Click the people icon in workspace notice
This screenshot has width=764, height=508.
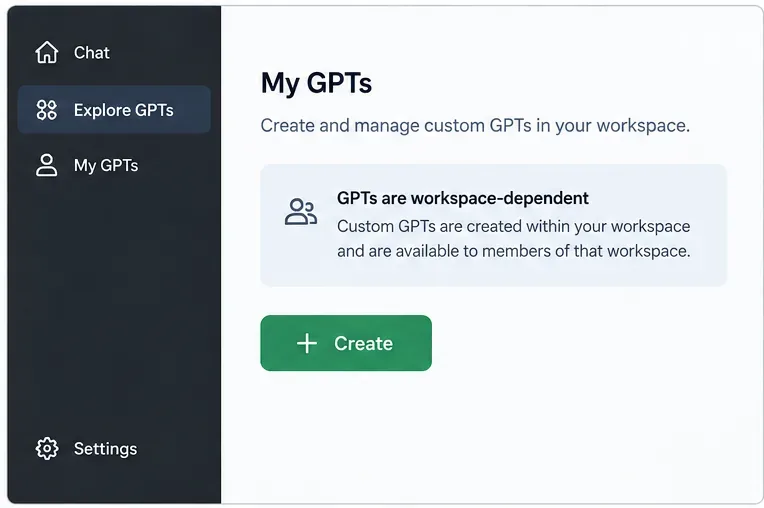(x=301, y=211)
